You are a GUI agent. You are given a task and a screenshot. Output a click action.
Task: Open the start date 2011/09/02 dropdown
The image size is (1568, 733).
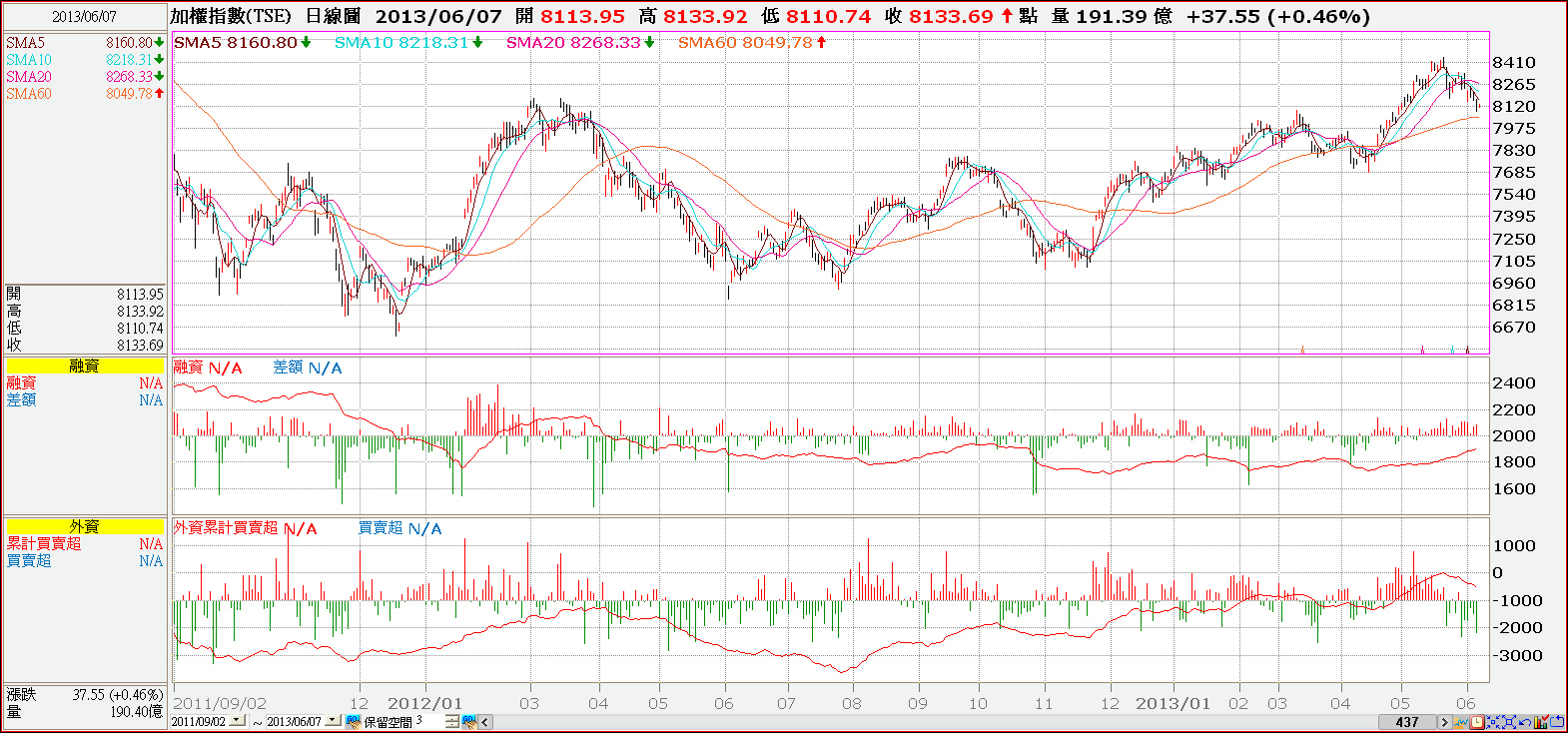[x=238, y=721]
